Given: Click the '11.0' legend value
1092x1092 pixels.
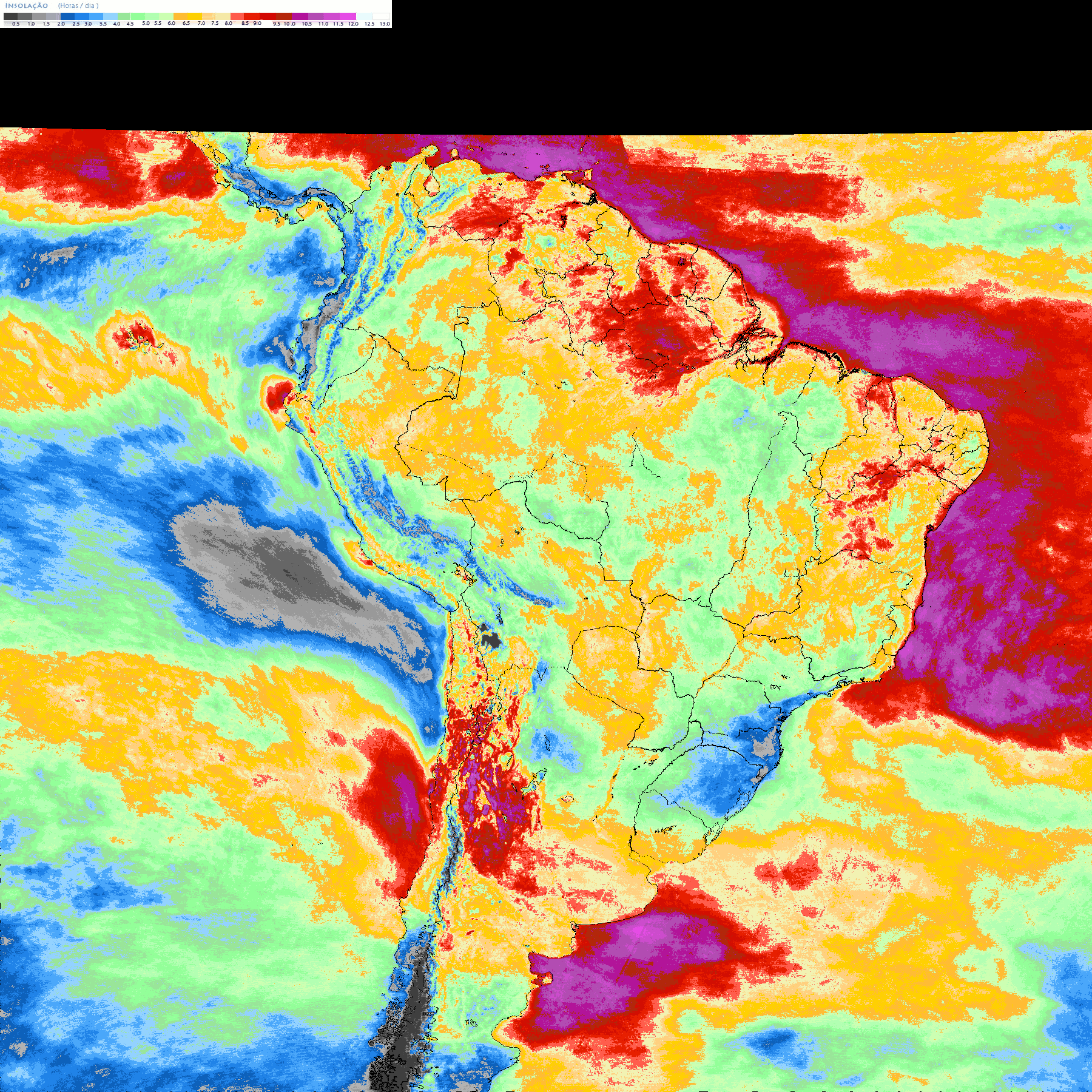Looking at the screenshot, I should coord(323,24).
